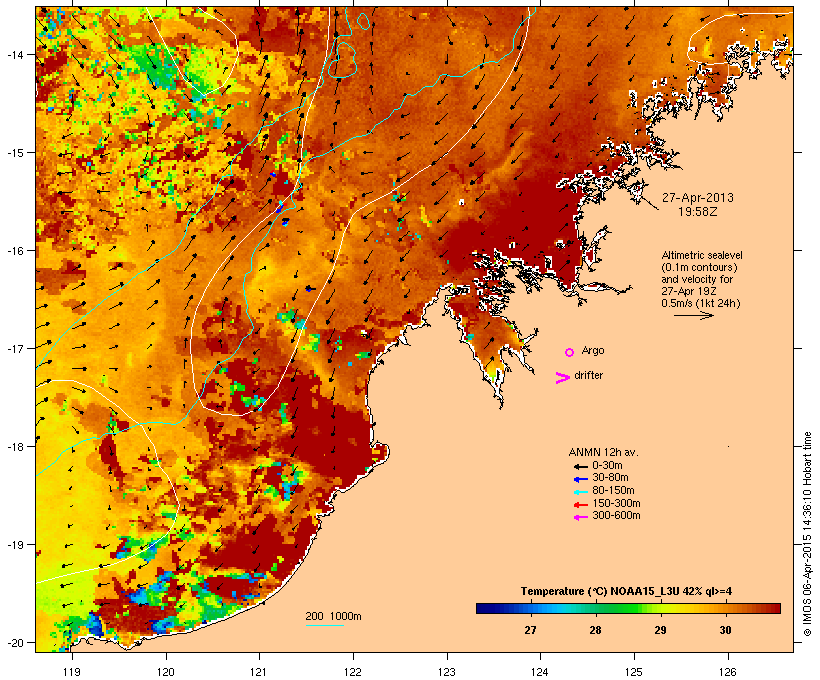Viewport: 820px width, 680px height.
Task: Click the 123 longitude axis label
Action: [447, 672]
